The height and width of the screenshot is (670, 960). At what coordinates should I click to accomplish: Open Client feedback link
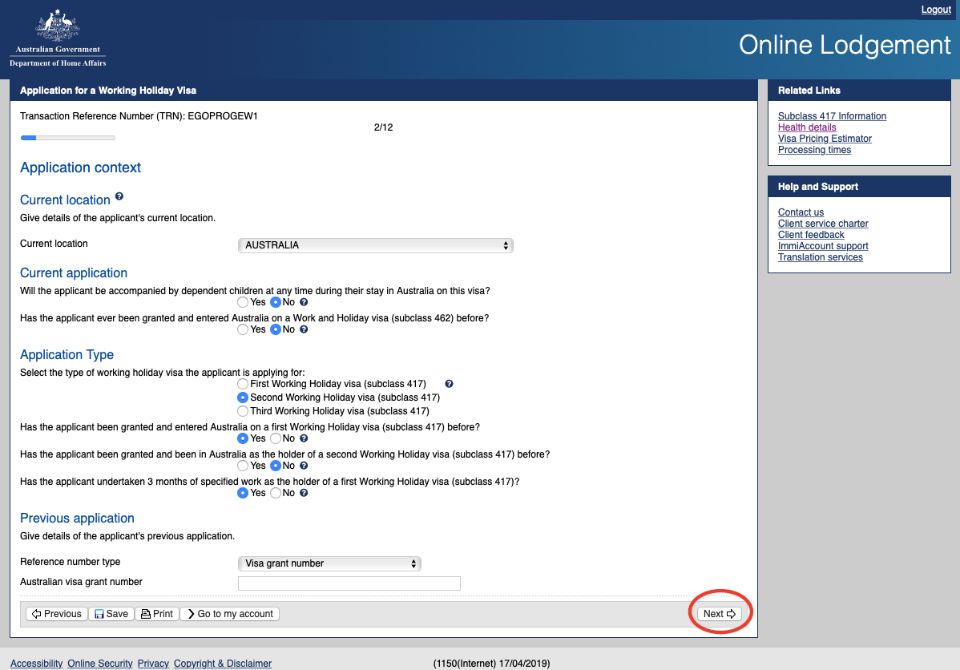pyautogui.click(x=811, y=235)
